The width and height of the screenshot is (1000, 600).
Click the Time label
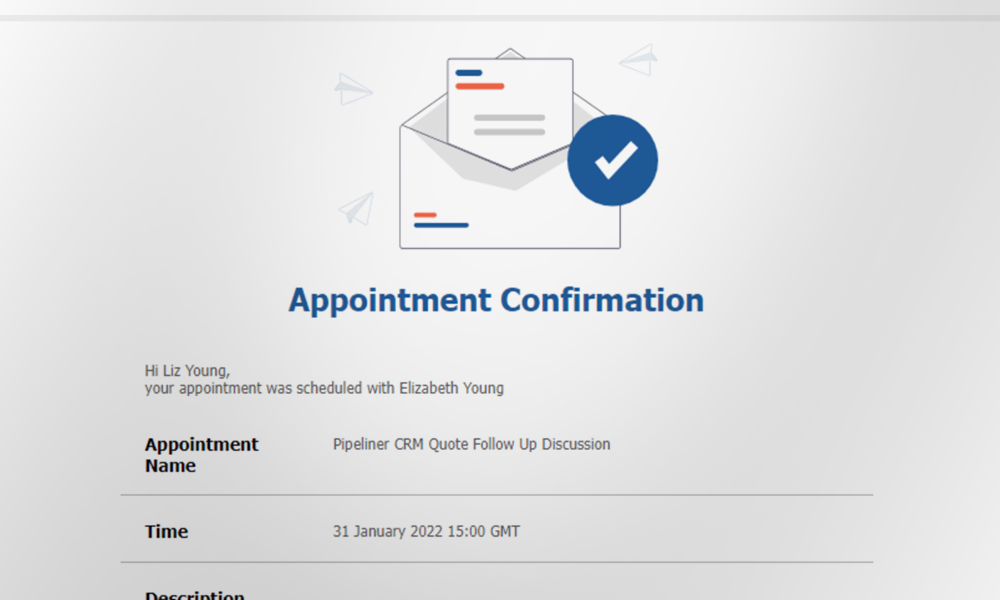pos(166,532)
